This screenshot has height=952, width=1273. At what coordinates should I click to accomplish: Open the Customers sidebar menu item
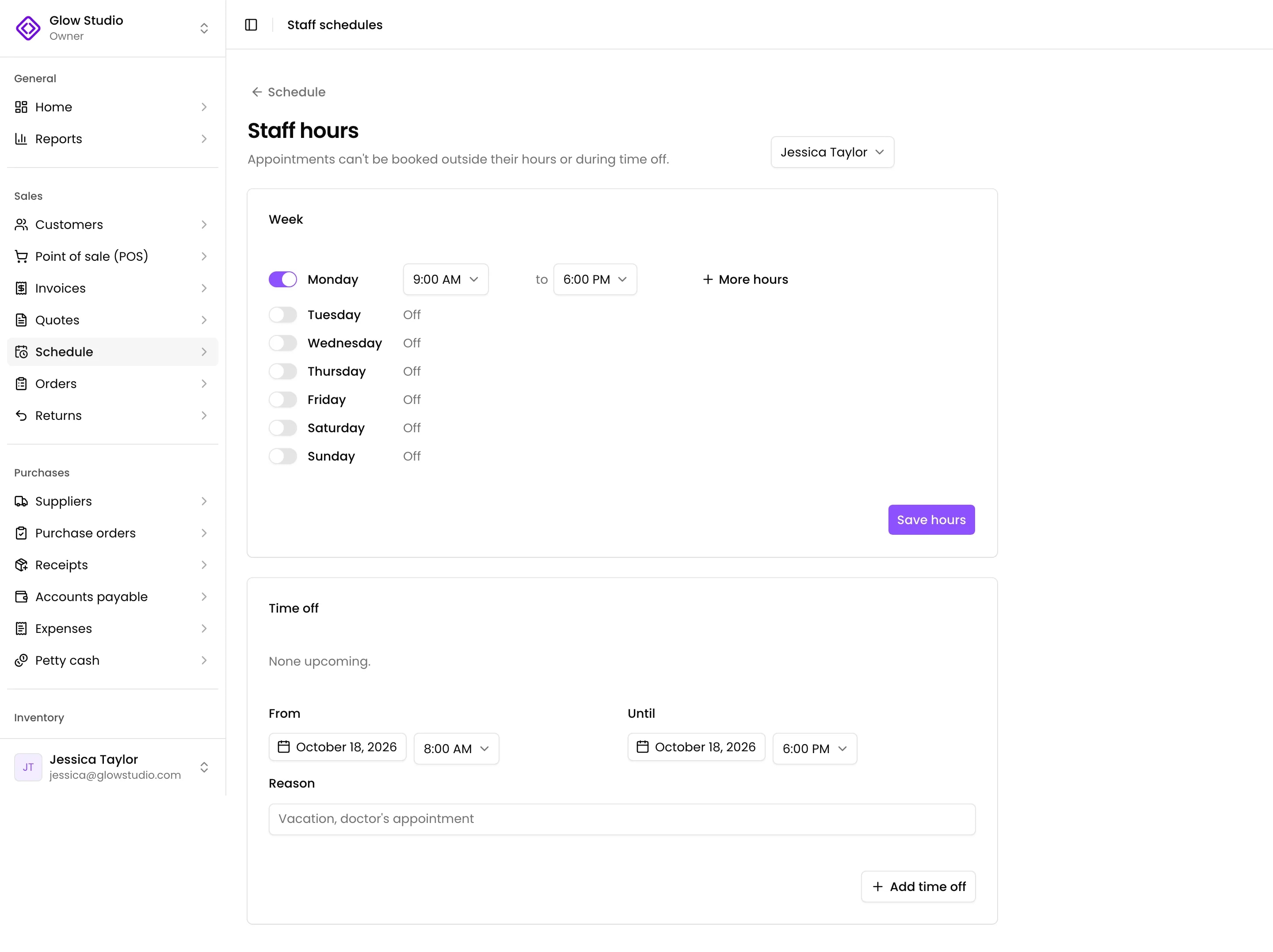(x=113, y=225)
